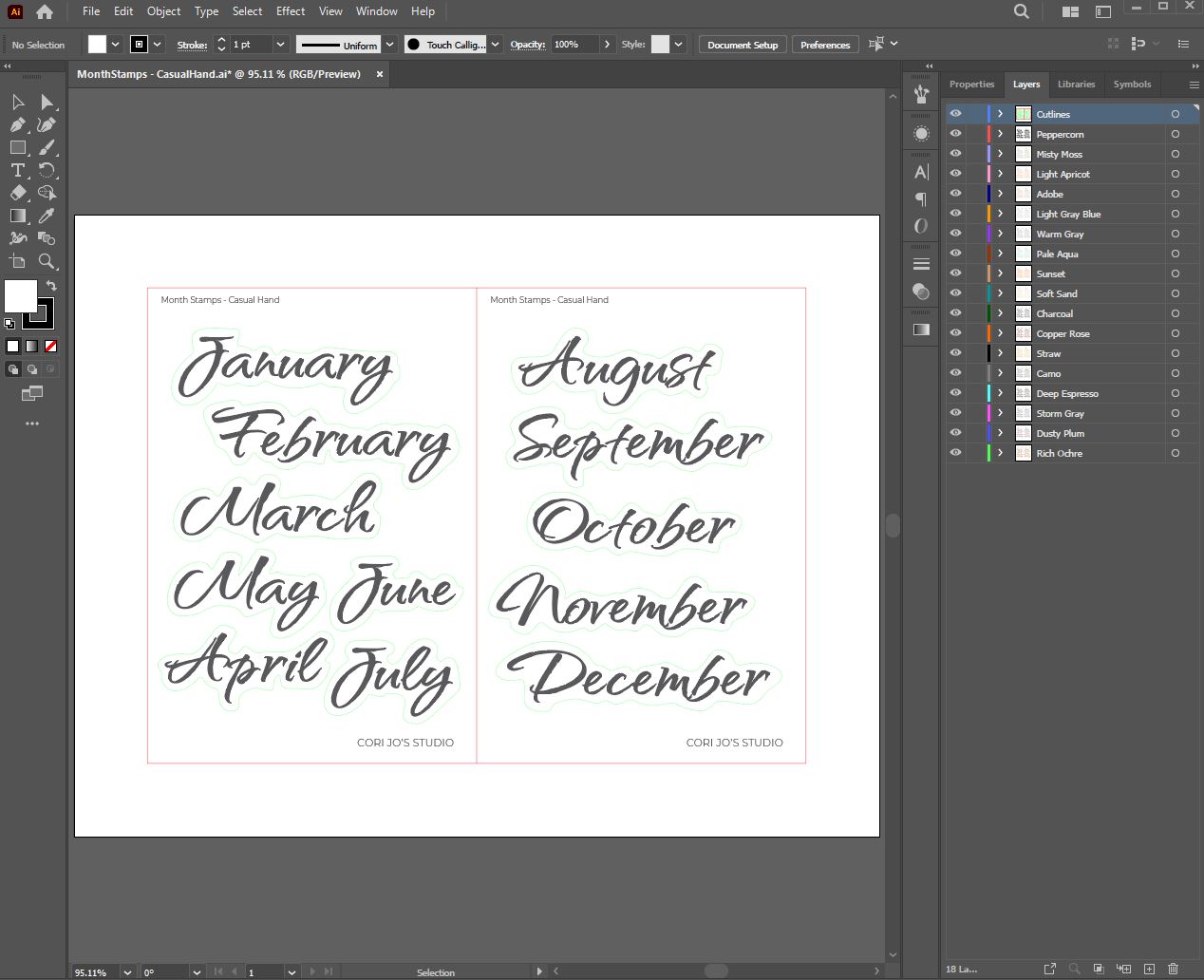Select the Eraser tool
Image resolution: width=1204 pixels, height=980 pixels.
click(18, 193)
